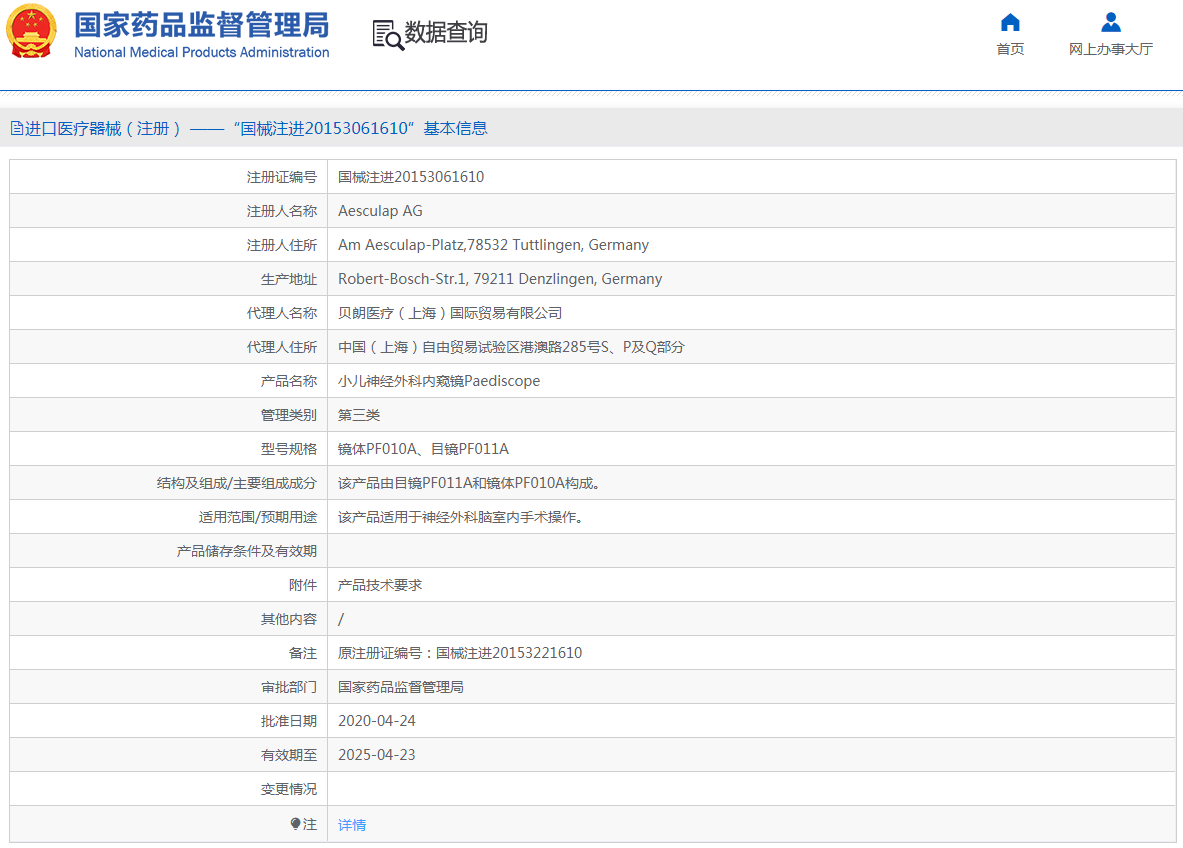Screen dimensions: 1183x848
Task: Open the 产品技术要求 attachment entry
Action: [x=380, y=585]
